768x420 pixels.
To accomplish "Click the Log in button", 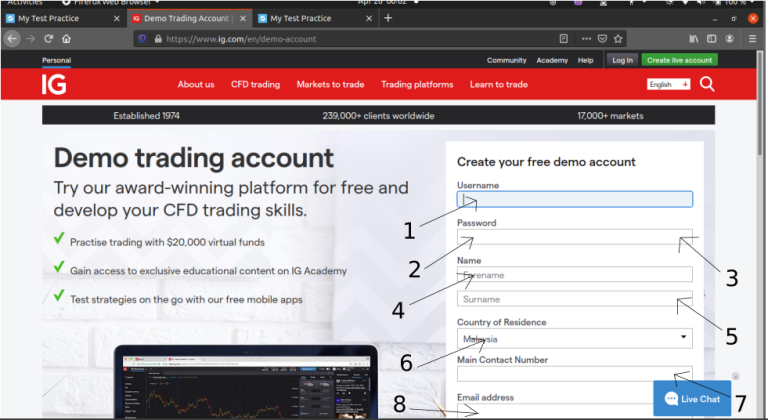I will [x=622, y=60].
